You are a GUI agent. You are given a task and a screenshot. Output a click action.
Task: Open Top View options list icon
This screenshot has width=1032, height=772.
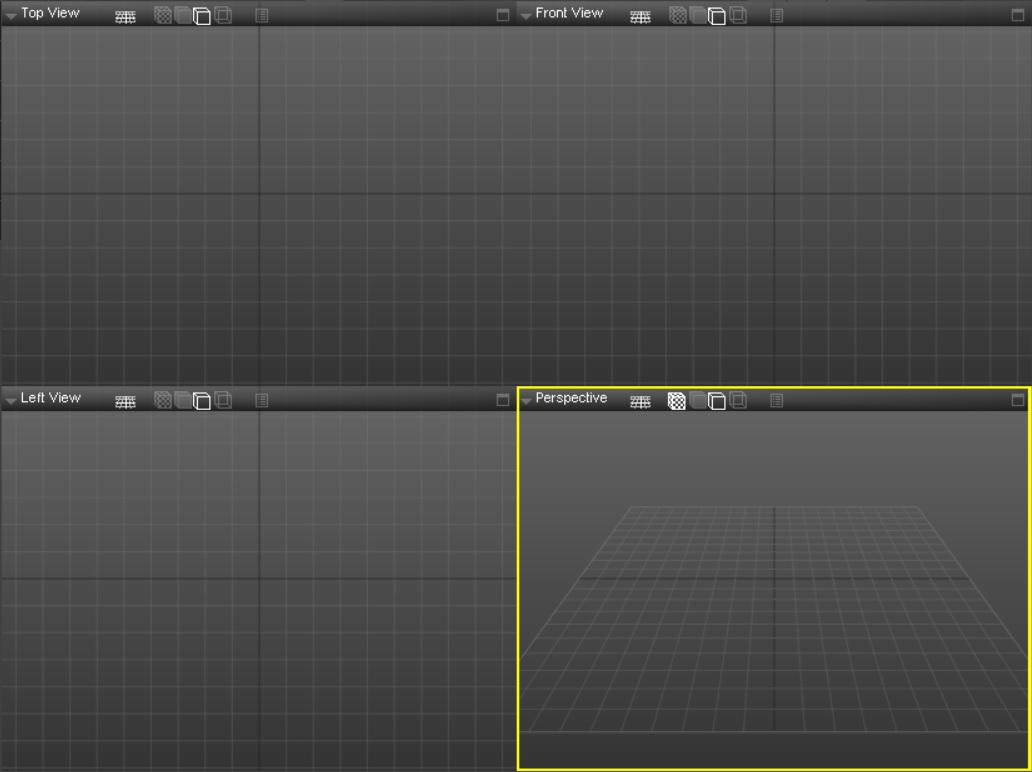point(261,15)
